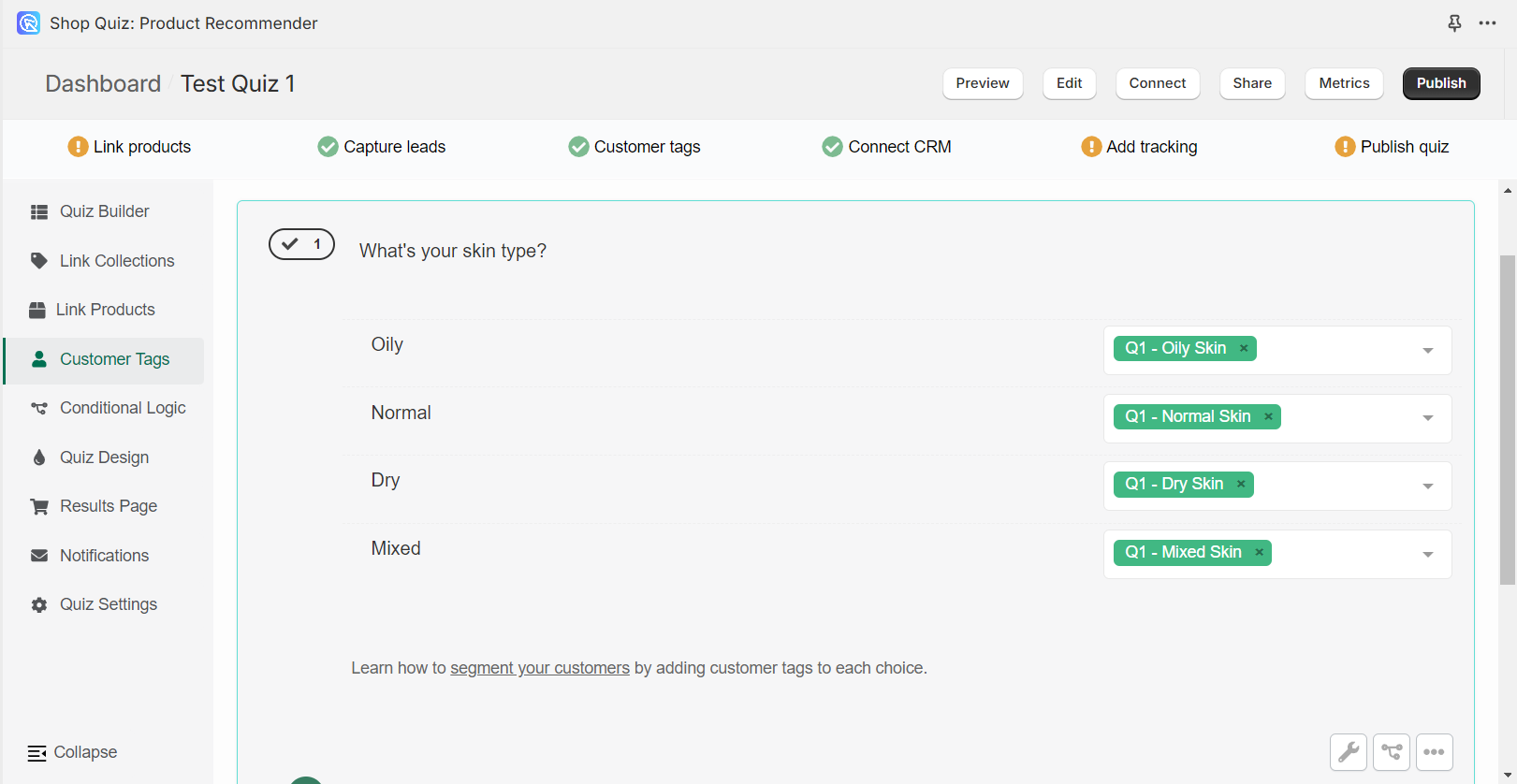Click the Customer tags step label

(x=648, y=147)
